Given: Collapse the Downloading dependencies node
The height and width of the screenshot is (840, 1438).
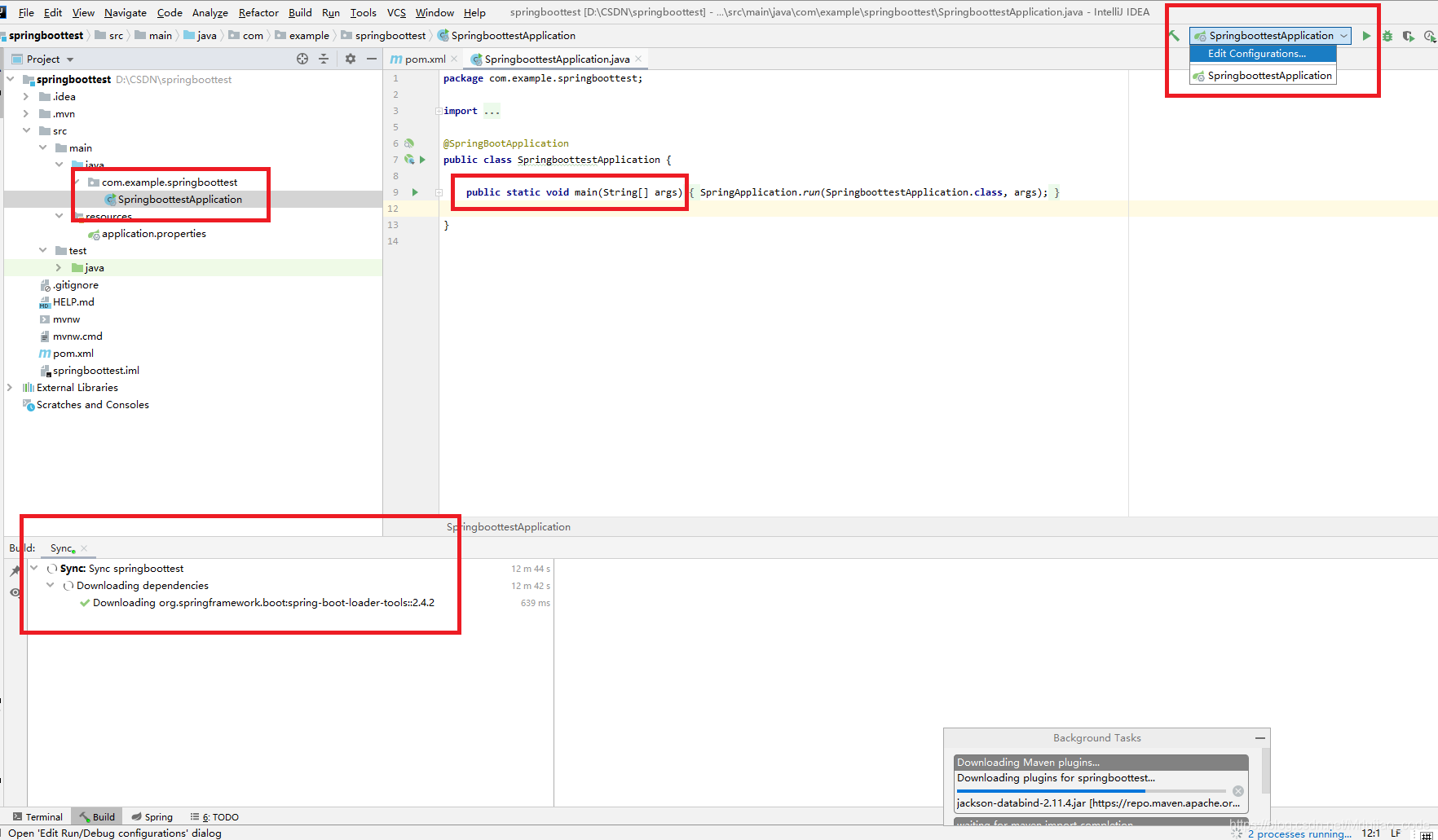Looking at the screenshot, I should coord(51,585).
